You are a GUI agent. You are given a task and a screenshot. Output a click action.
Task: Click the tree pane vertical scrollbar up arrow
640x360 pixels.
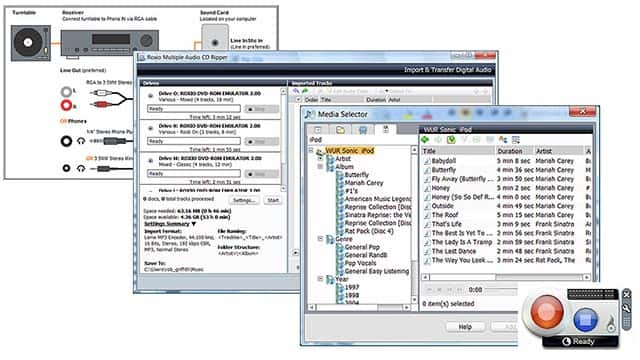pyautogui.click(x=414, y=150)
